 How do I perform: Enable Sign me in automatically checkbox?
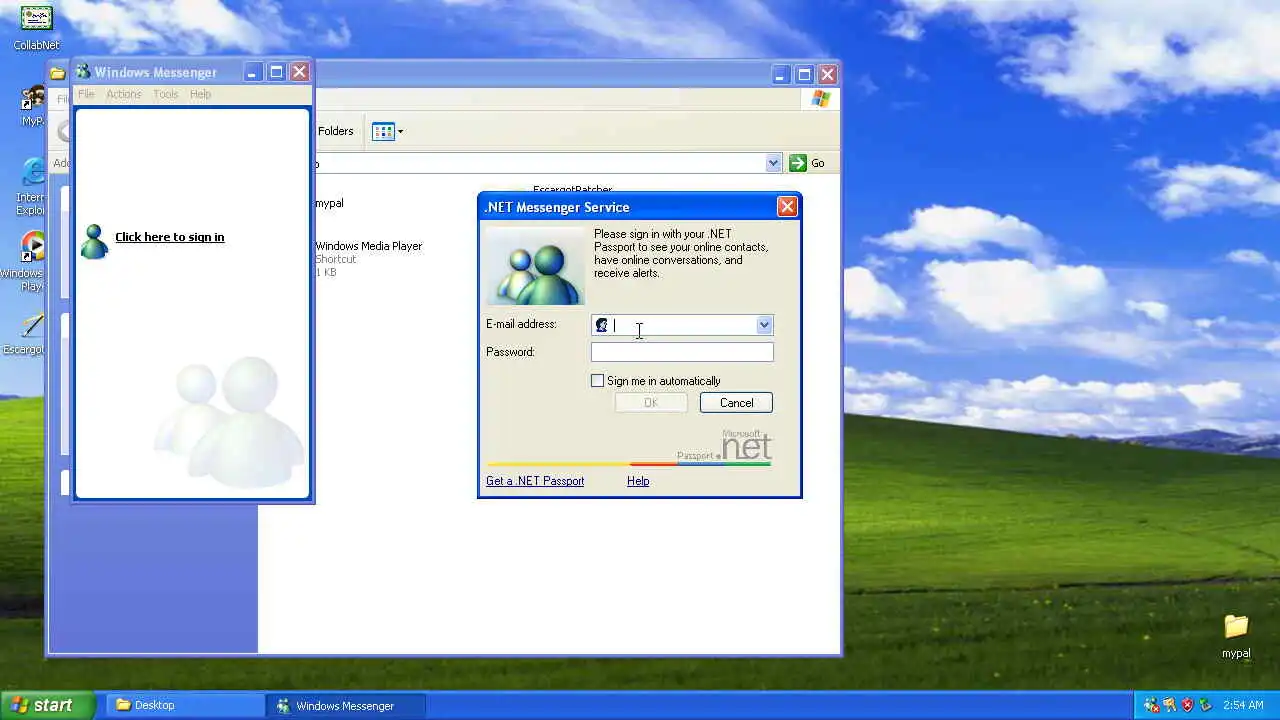click(x=598, y=381)
